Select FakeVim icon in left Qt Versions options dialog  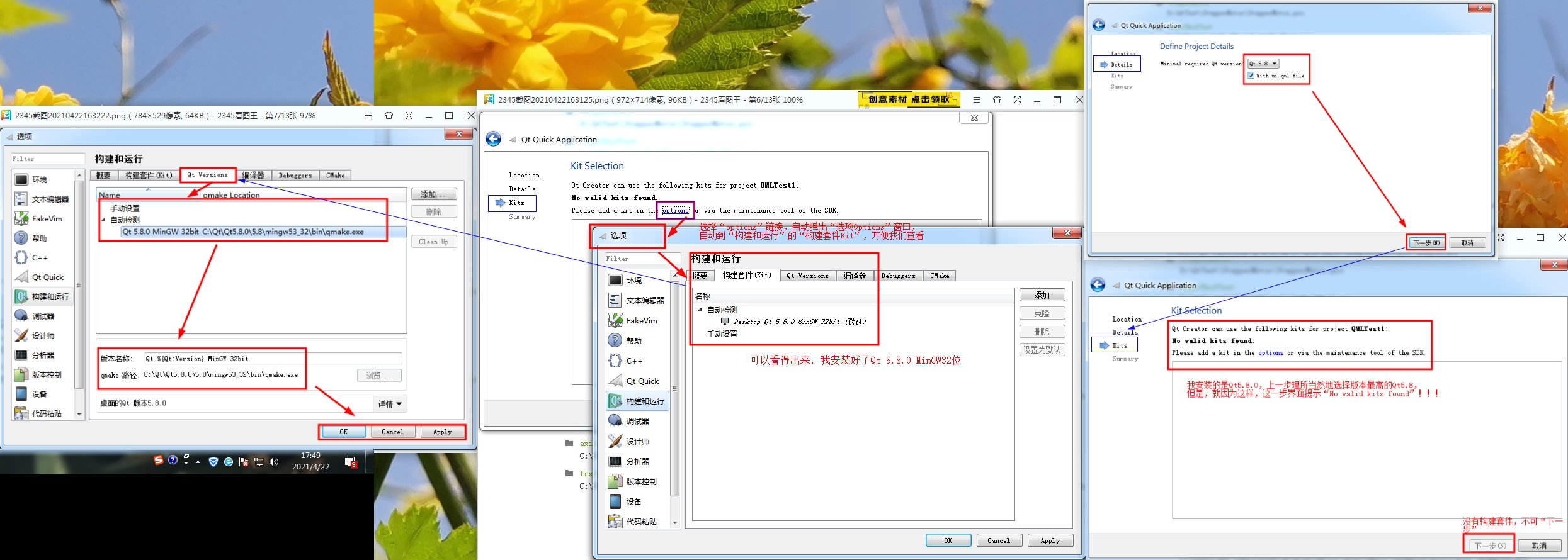click(21, 218)
